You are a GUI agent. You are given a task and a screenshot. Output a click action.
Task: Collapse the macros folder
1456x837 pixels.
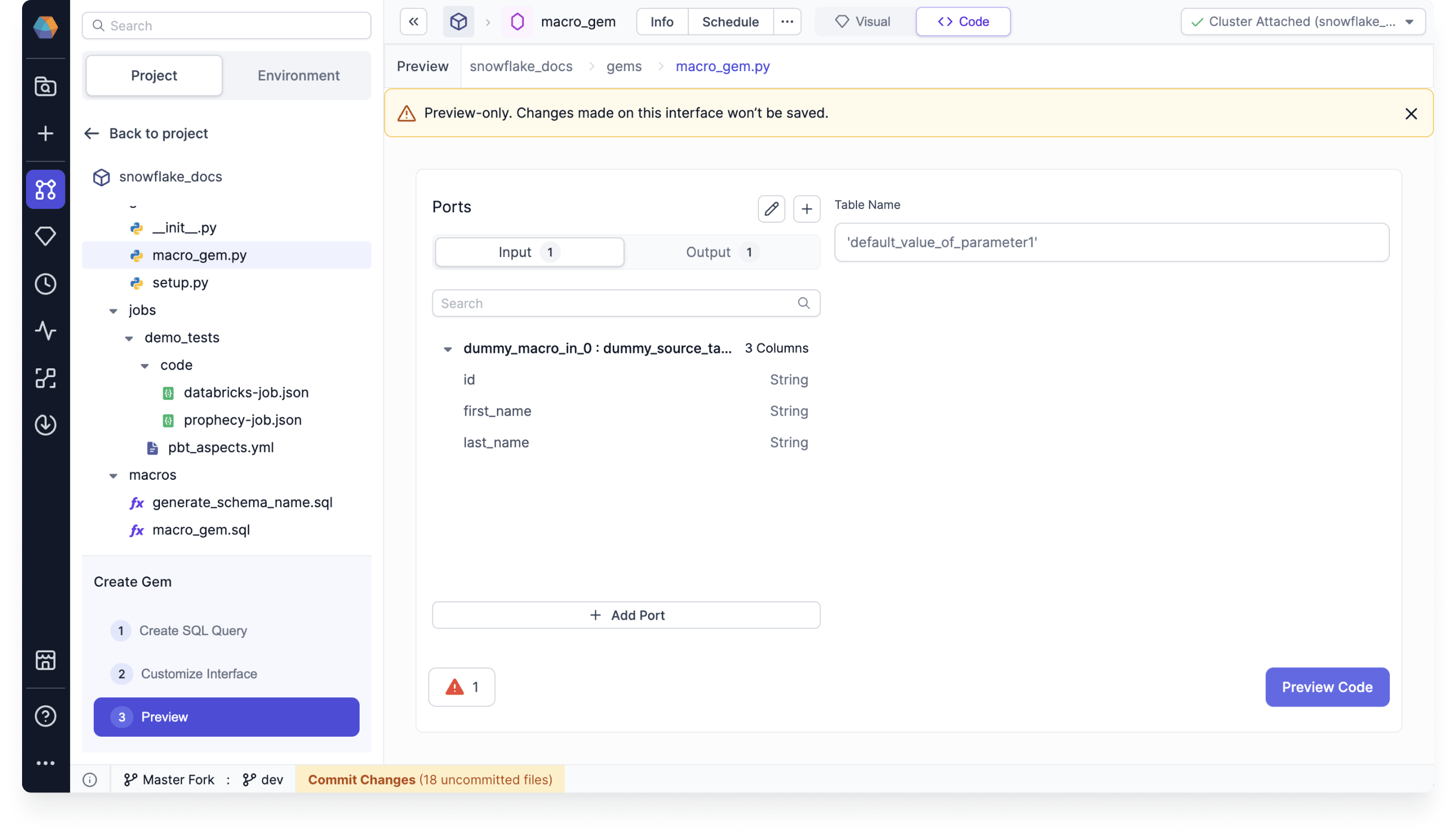coord(113,475)
